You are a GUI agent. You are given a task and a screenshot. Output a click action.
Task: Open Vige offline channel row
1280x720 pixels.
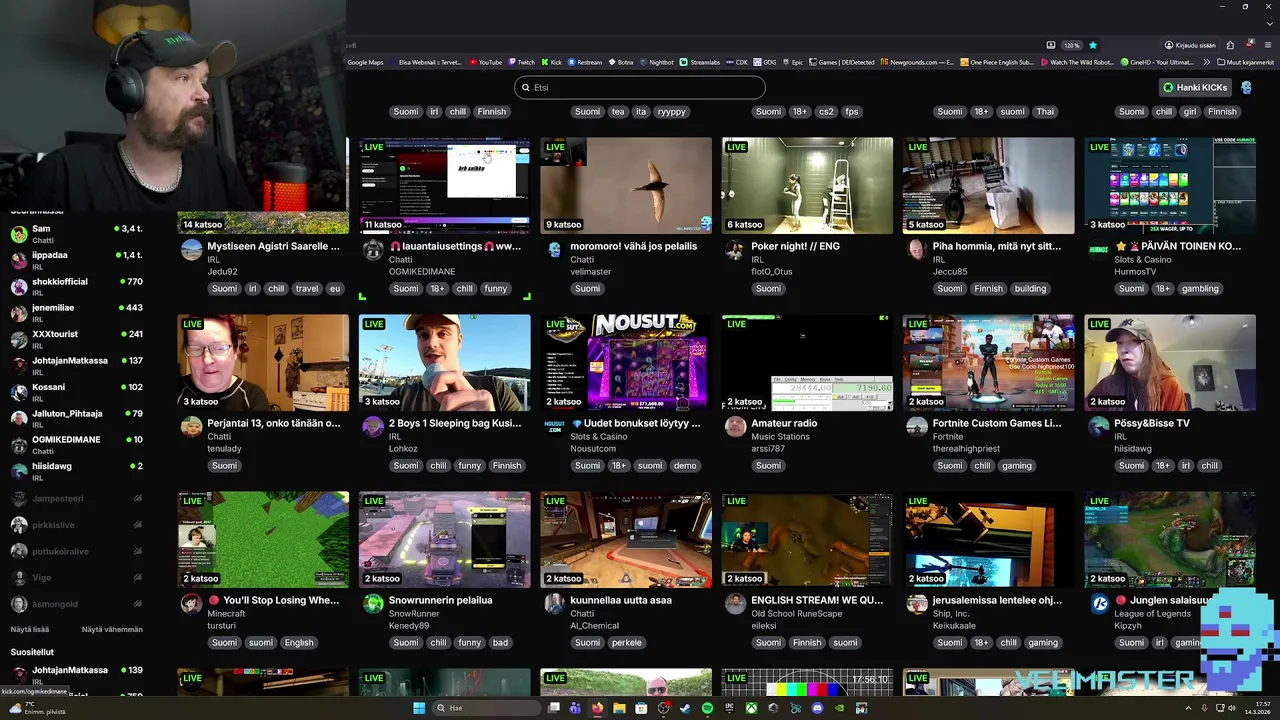pyautogui.click(x=78, y=577)
